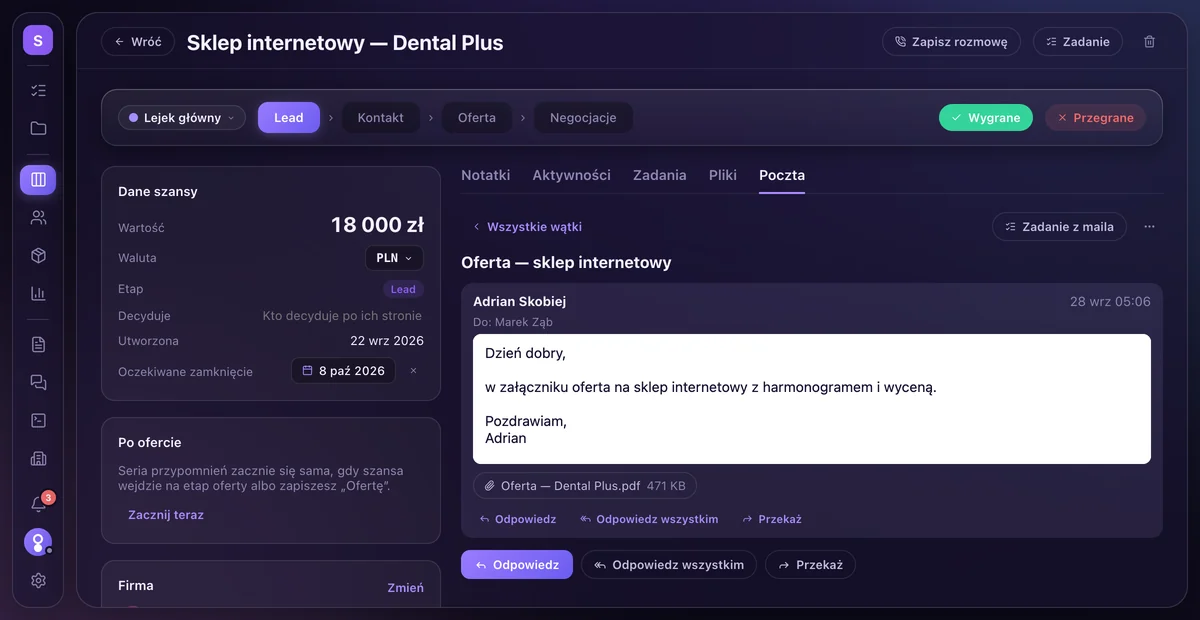Image resolution: width=1200 pixels, height=620 pixels.
Task: Click the 22 wrz 2026 created date
Action: click(387, 341)
